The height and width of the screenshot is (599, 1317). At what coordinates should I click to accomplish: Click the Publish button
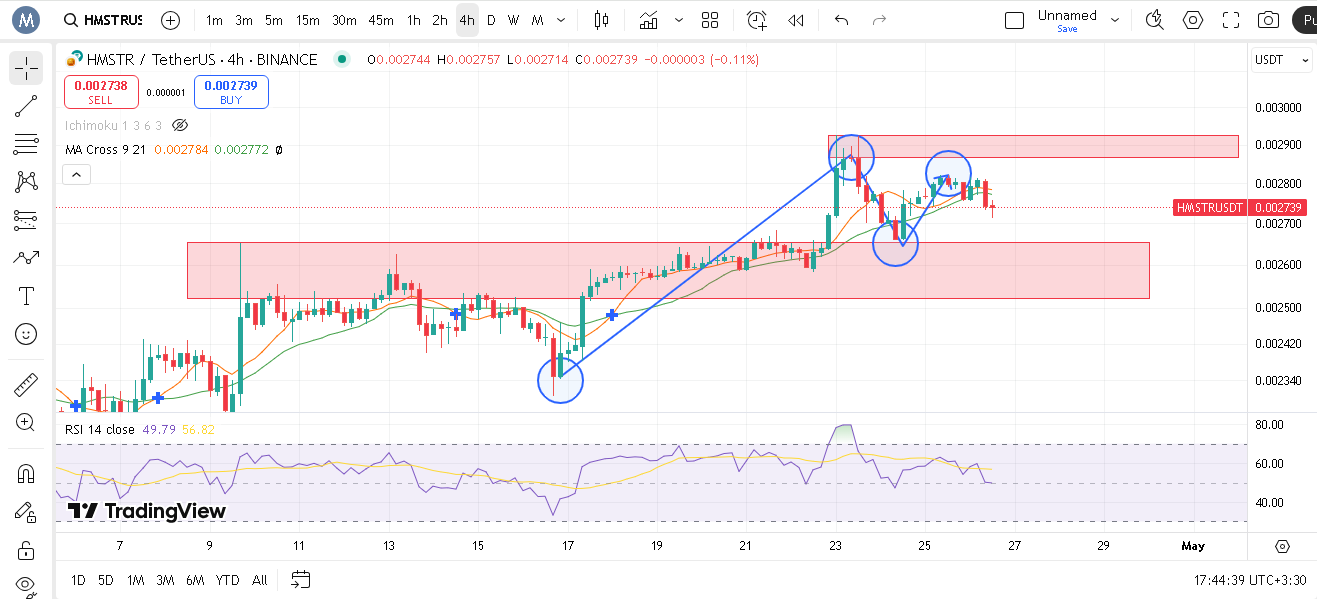[x=1304, y=20]
